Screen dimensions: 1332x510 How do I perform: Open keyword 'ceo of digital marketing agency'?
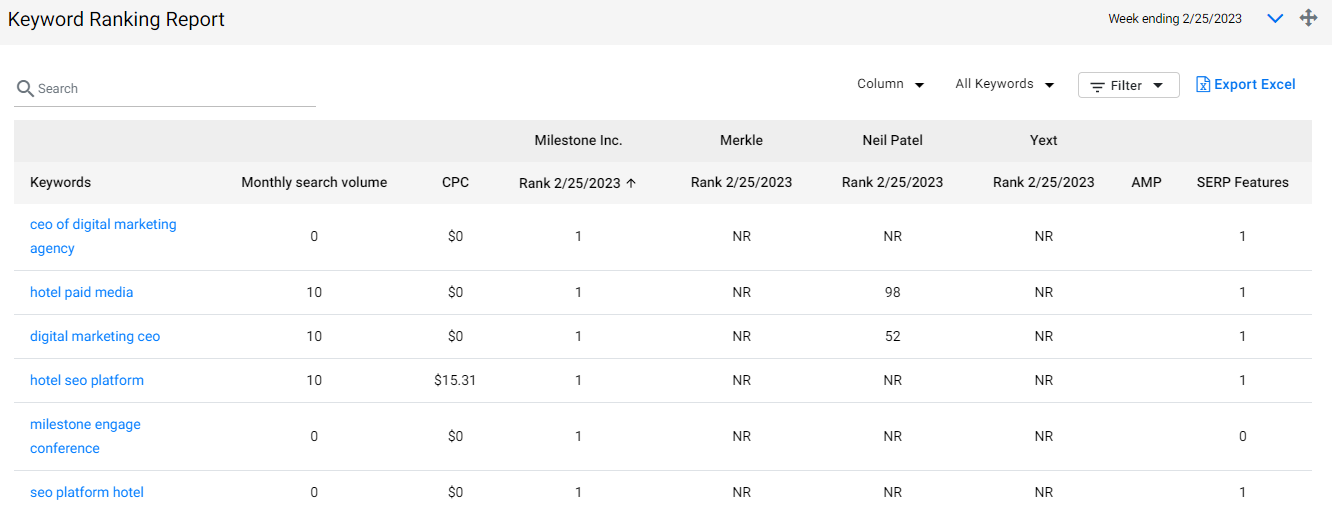(103, 237)
